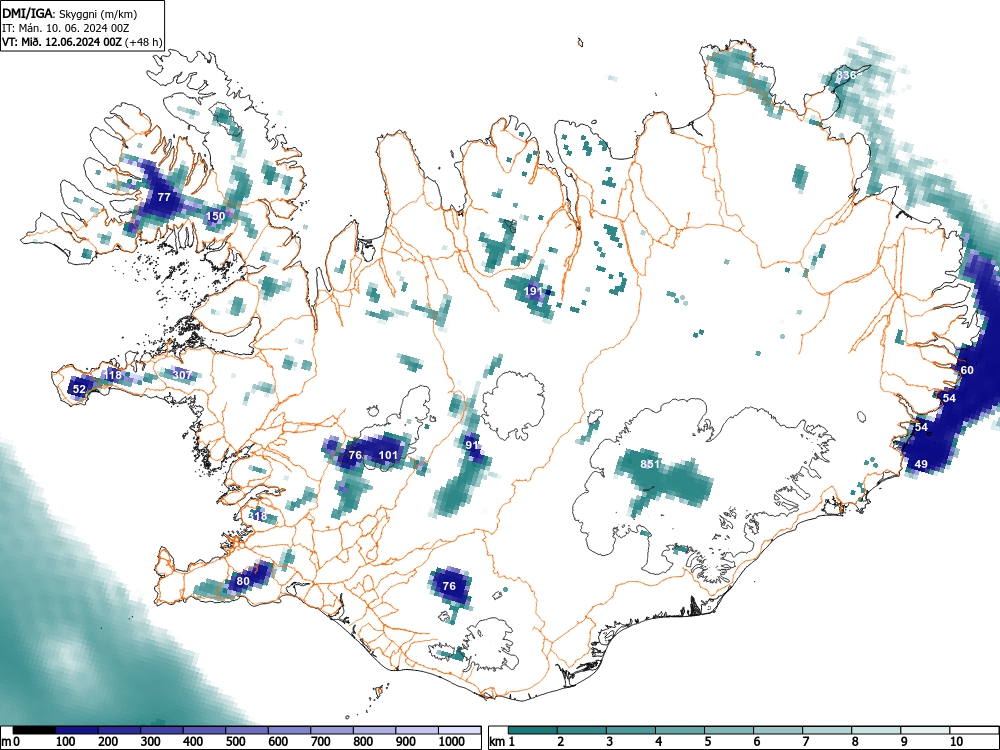Image resolution: width=1000 pixels, height=750 pixels.
Task: Select the 700 tick on the metres legend
Action: [x=320, y=742]
